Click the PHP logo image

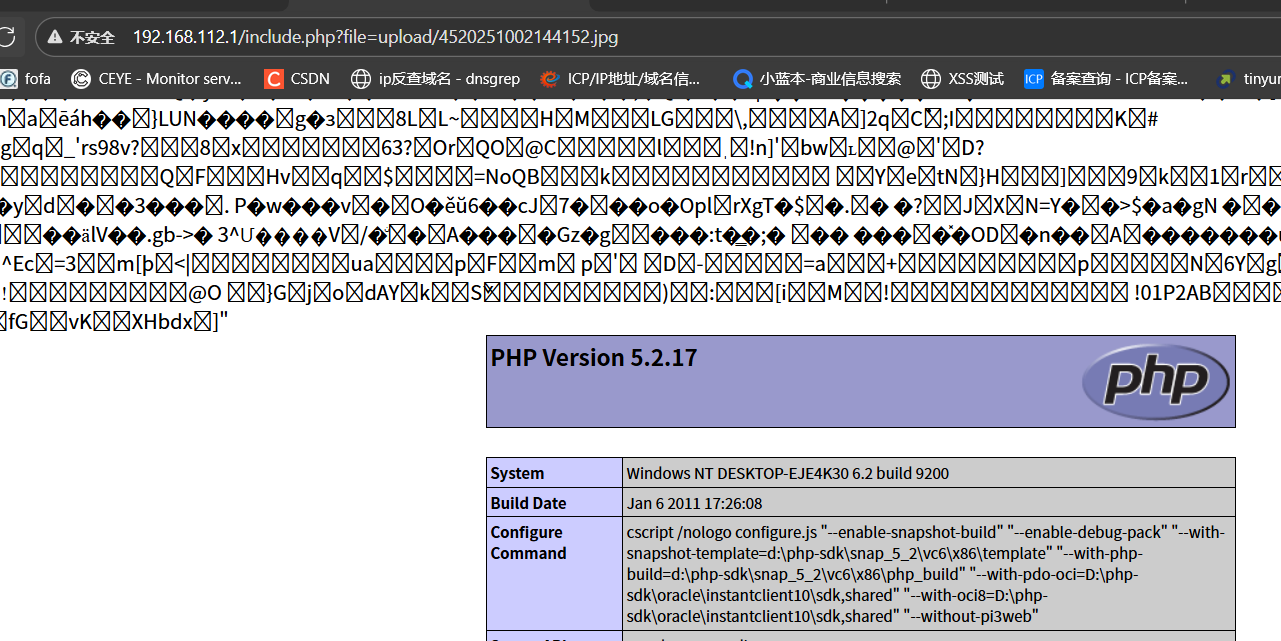(x=1156, y=381)
